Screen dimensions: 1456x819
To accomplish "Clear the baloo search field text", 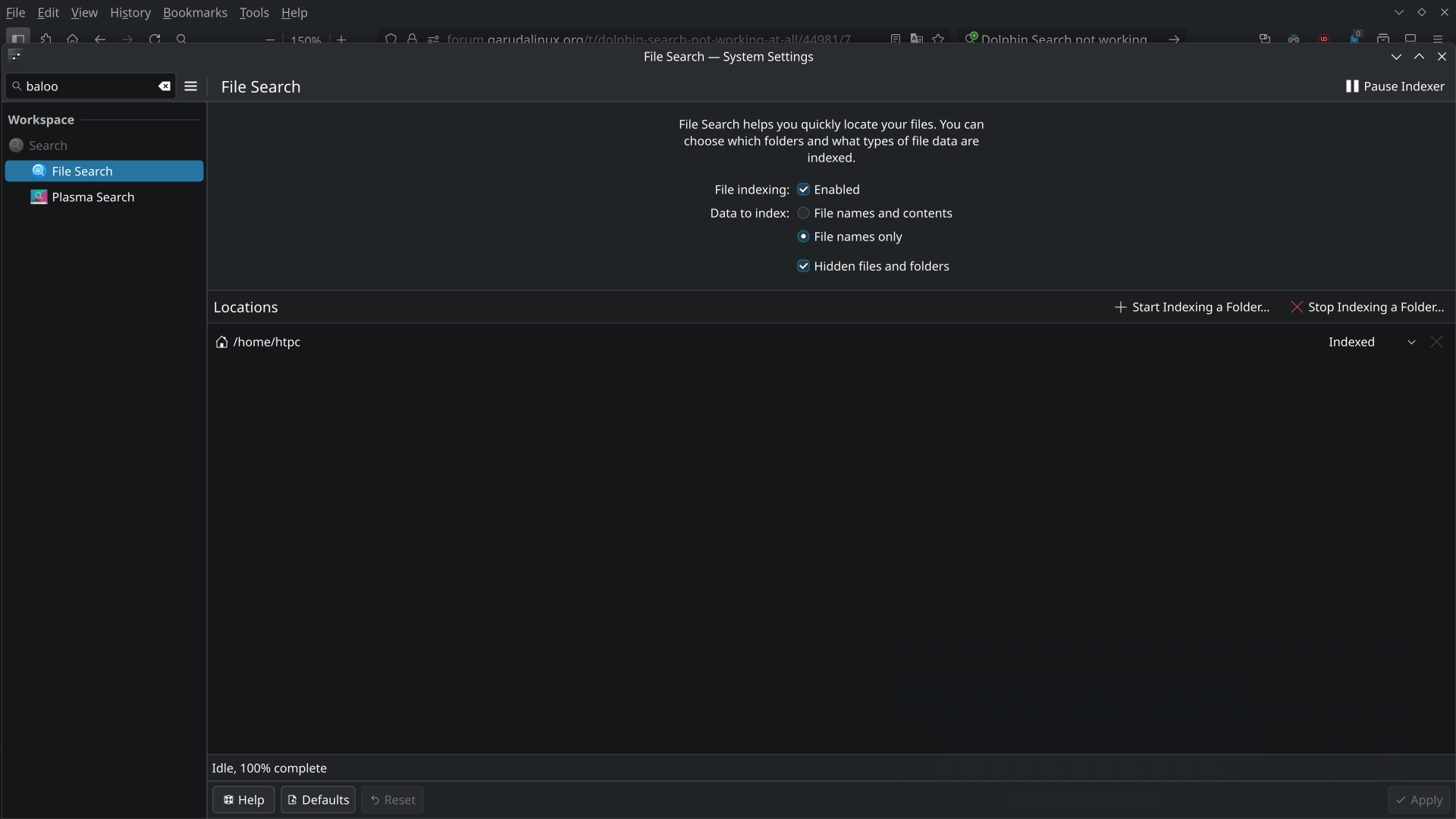I will (164, 86).
